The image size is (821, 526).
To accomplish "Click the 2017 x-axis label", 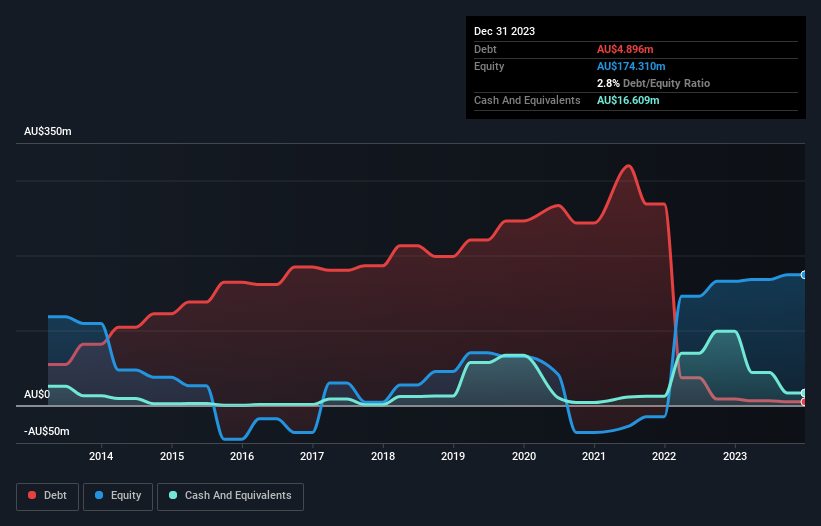I will point(312,456).
